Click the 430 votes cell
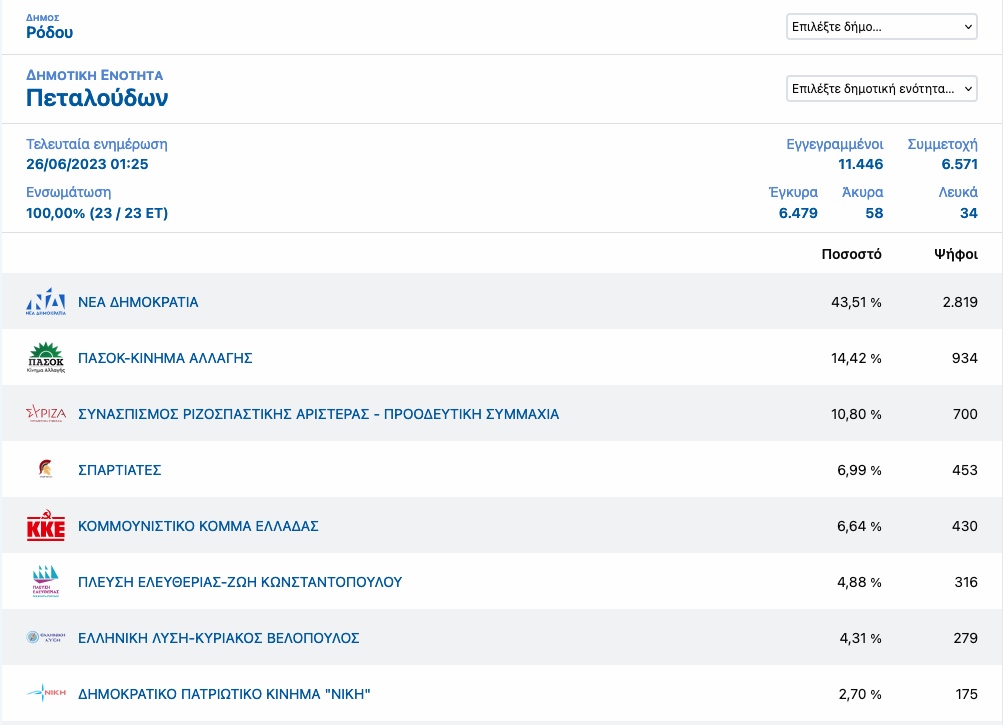 click(965, 526)
